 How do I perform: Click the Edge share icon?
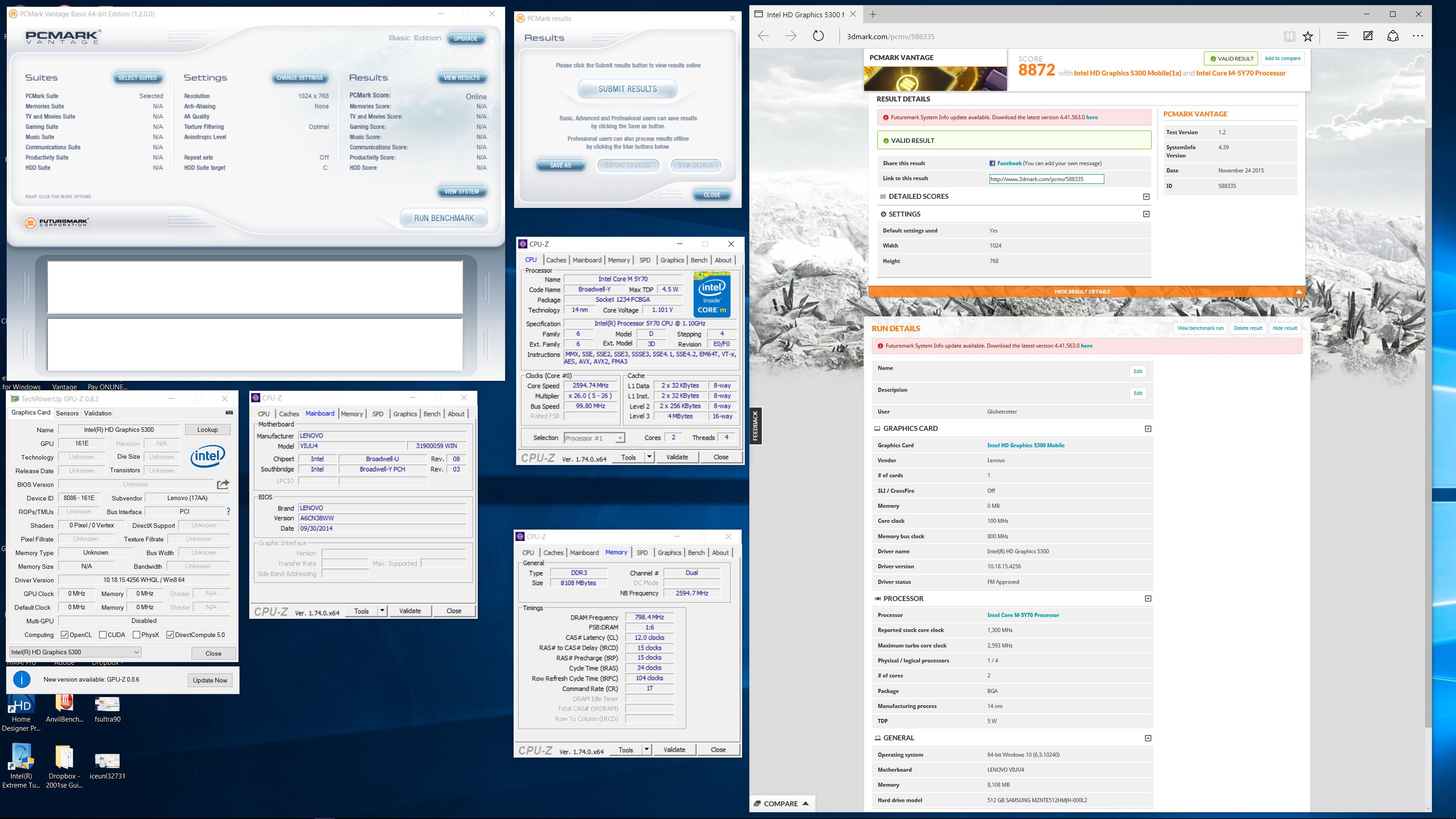pyautogui.click(x=1393, y=35)
